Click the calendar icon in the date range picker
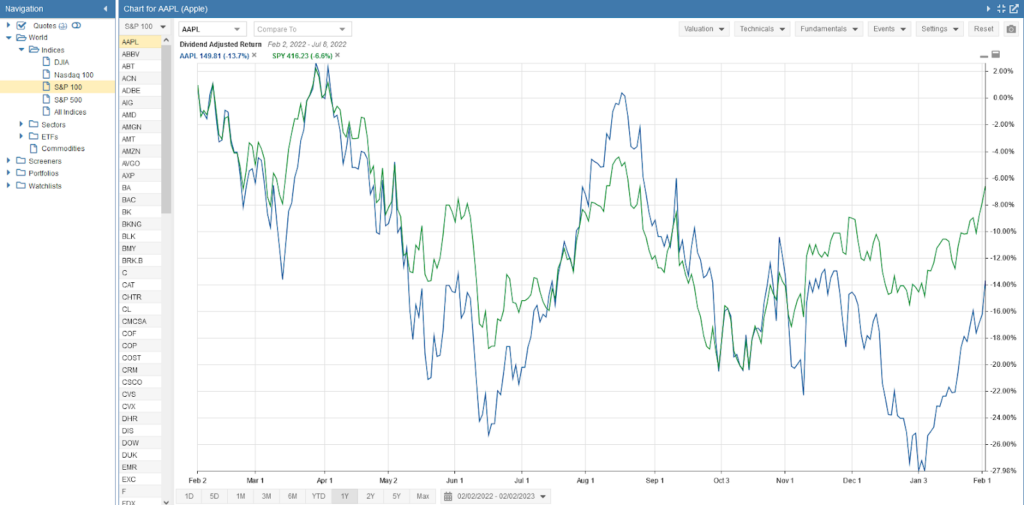This screenshot has width=1024, height=505. pyautogui.click(x=448, y=497)
